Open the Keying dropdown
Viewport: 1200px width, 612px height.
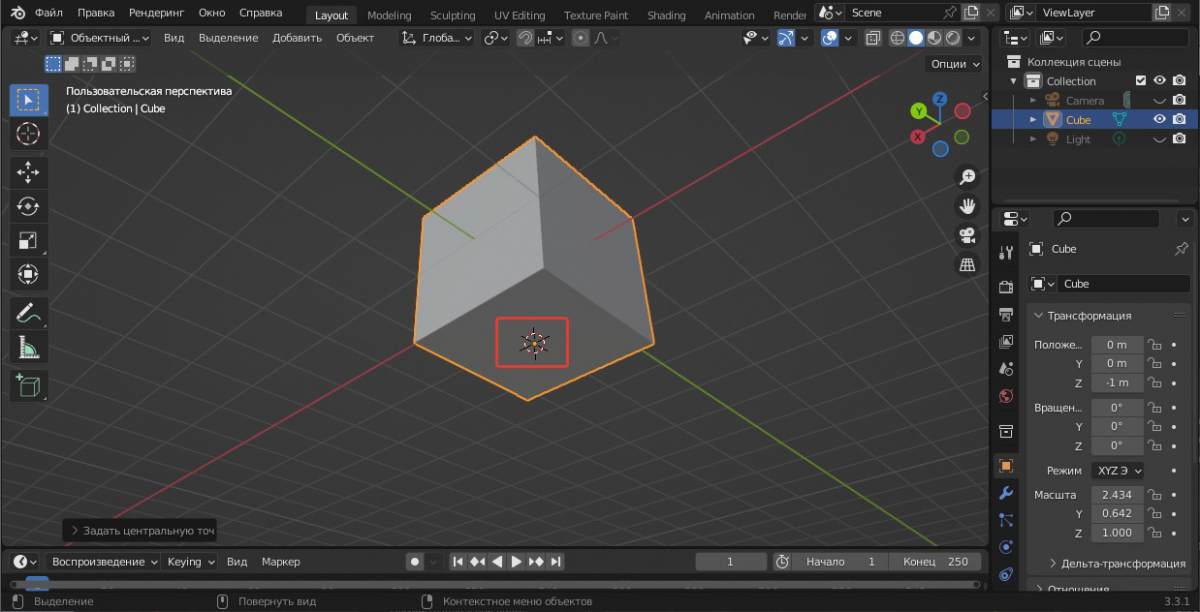pos(190,562)
